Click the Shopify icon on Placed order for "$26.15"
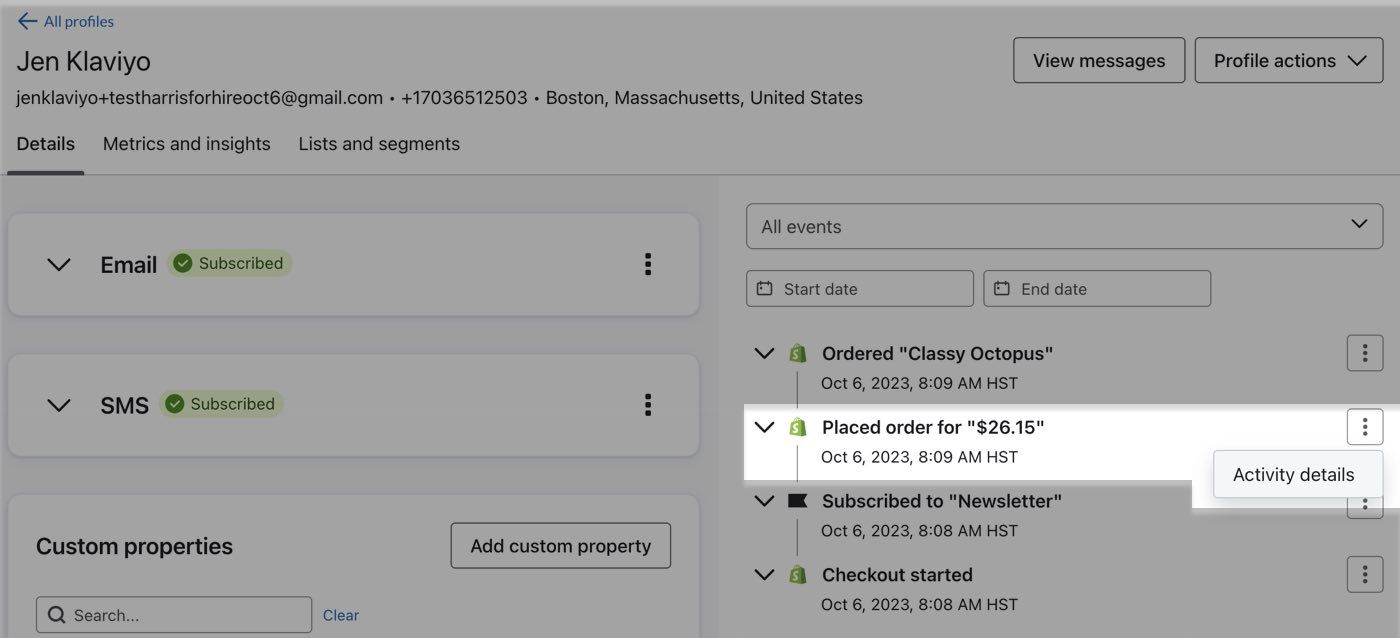Screen dimensions: 1400x638 [x=797, y=426]
